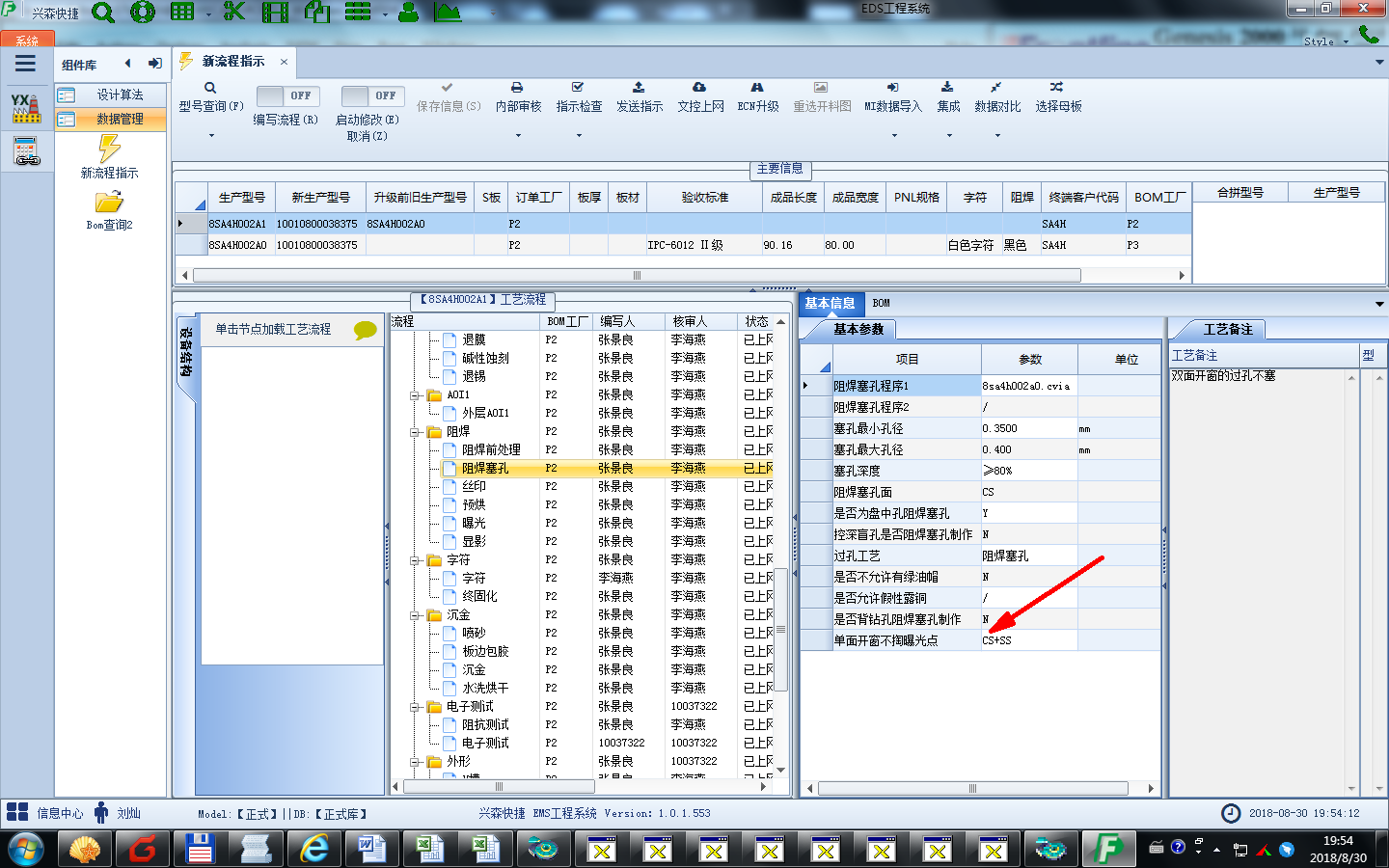The height and width of the screenshot is (868, 1389).
Task: Open dropdown arrow below 指示检查
Action: coord(579,135)
